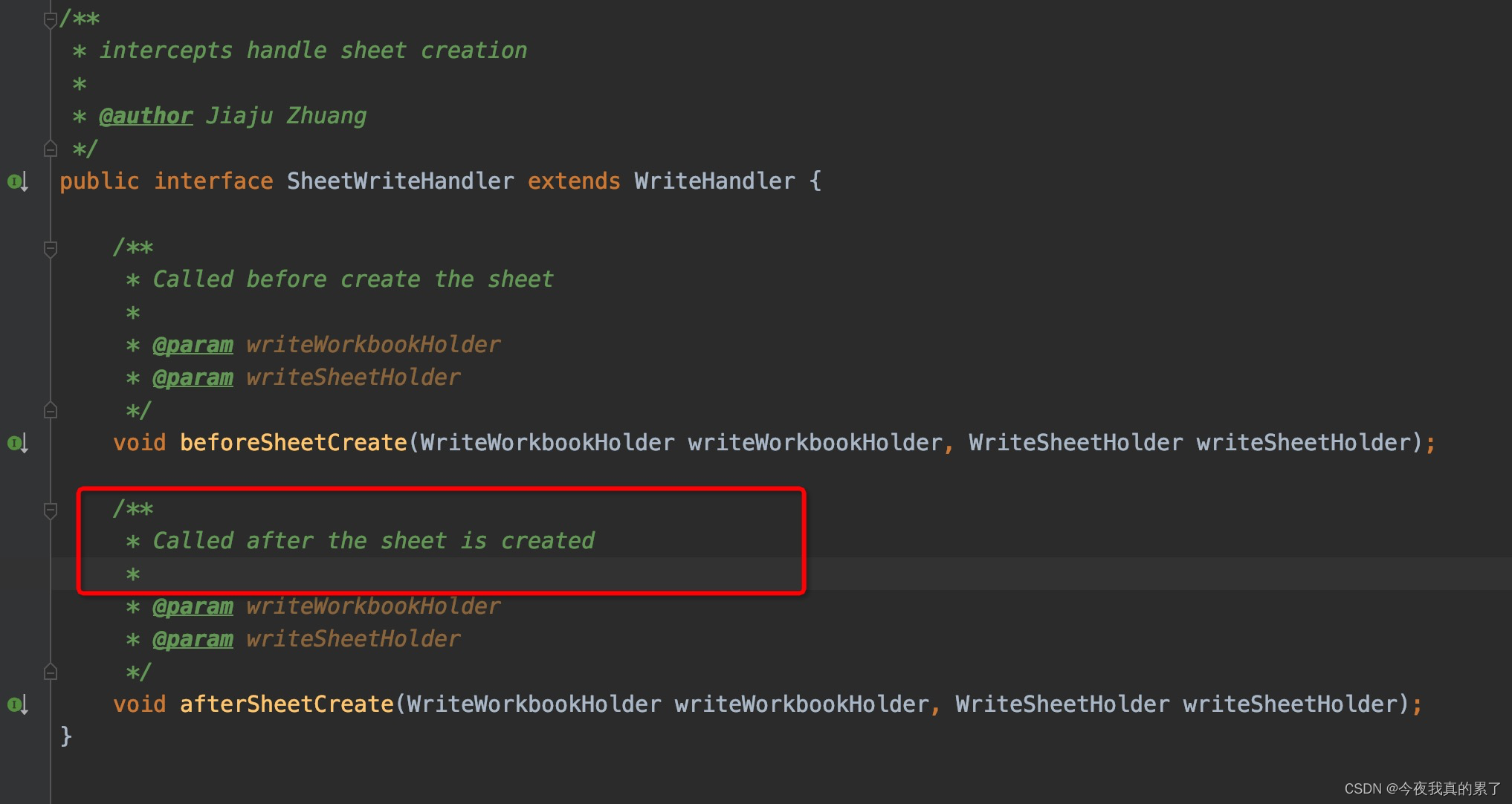1512x804 pixels.
Task: Click implementations gutter icon for afterSheetCreate
Action: tap(16, 704)
